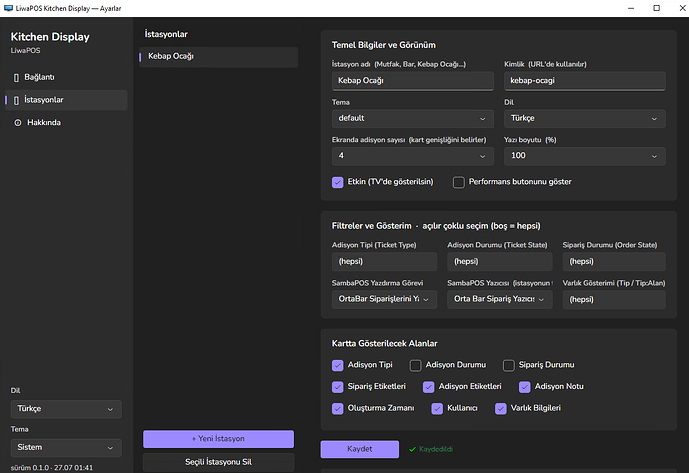
Task: Enable Adisyon Durumu card field checkbox
Action: [415, 365]
